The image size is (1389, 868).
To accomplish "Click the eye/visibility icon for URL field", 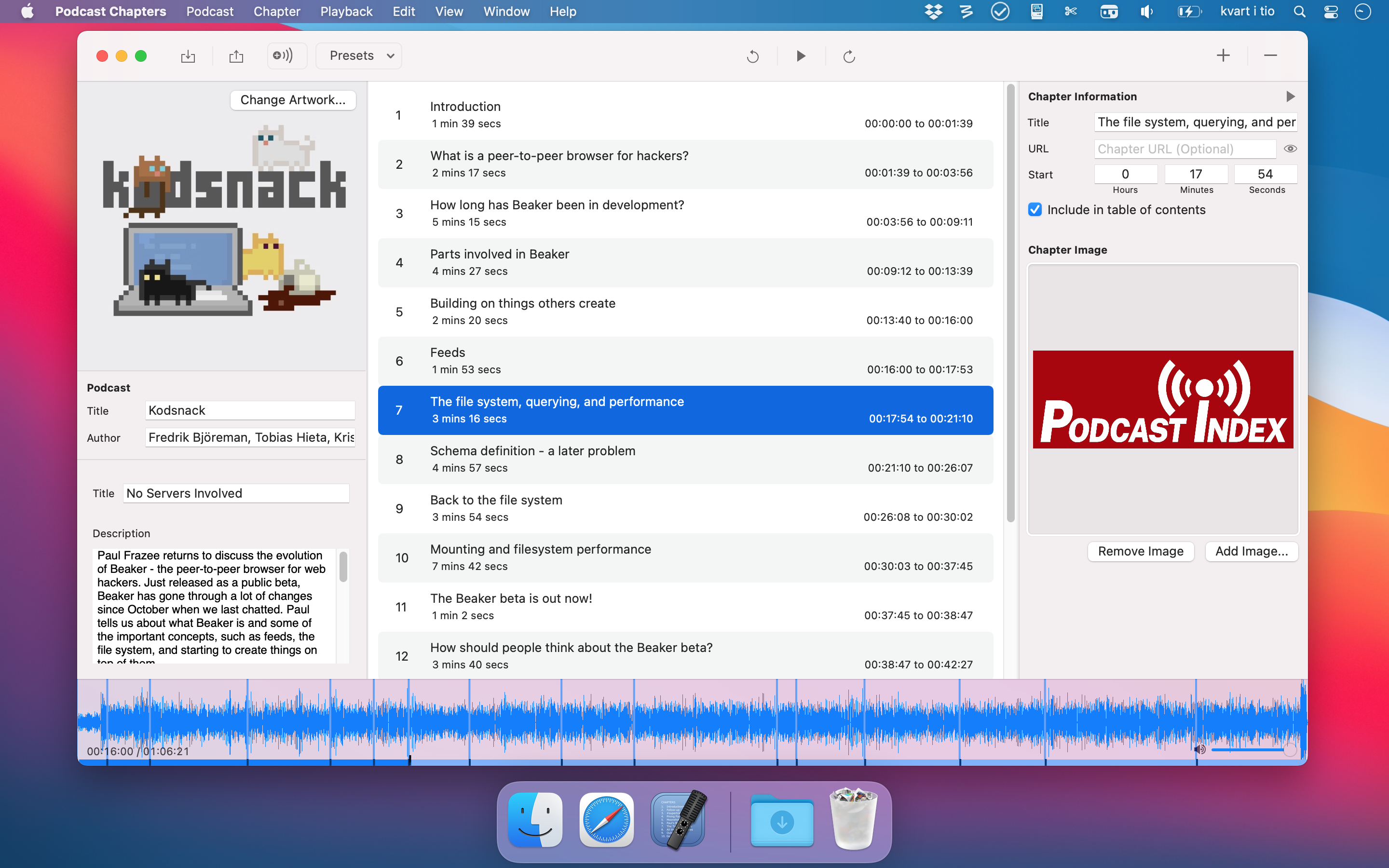I will point(1291,148).
